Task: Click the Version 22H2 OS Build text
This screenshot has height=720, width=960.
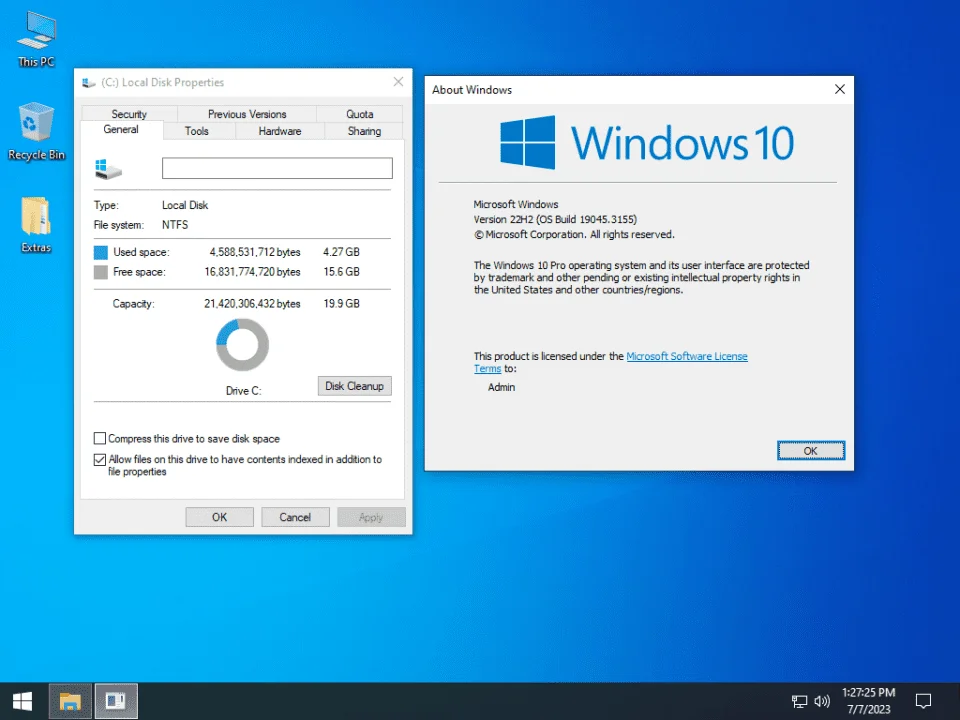Action: [x=555, y=219]
